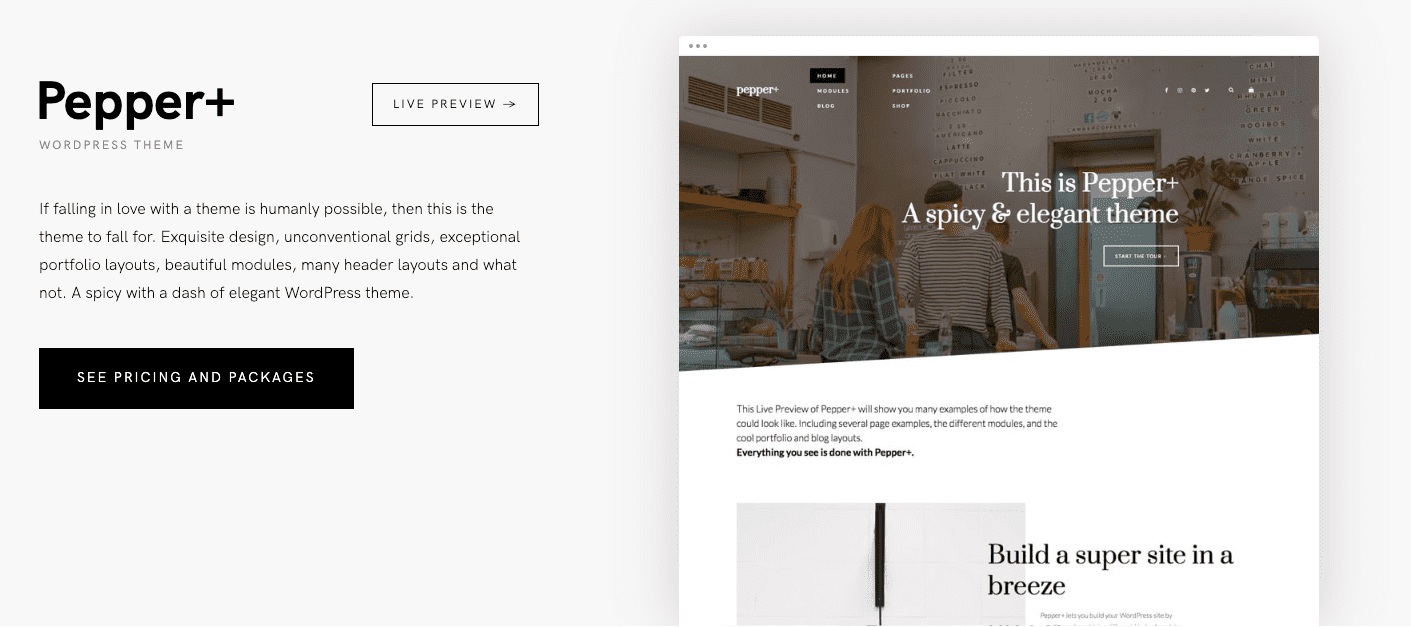Select the Home menu item

tap(827, 76)
